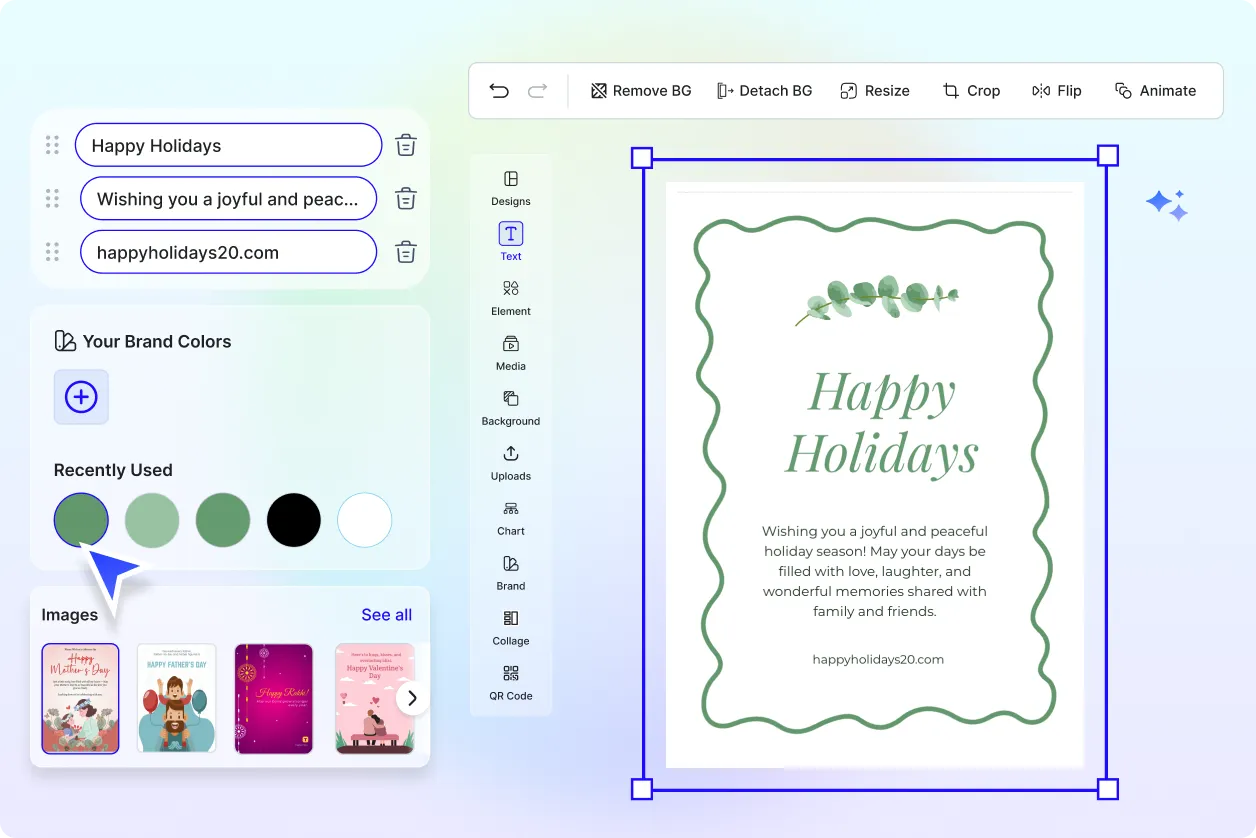This screenshot has height=838, width=1256.
Task: Open the Media panel
Action: [510, 354]
